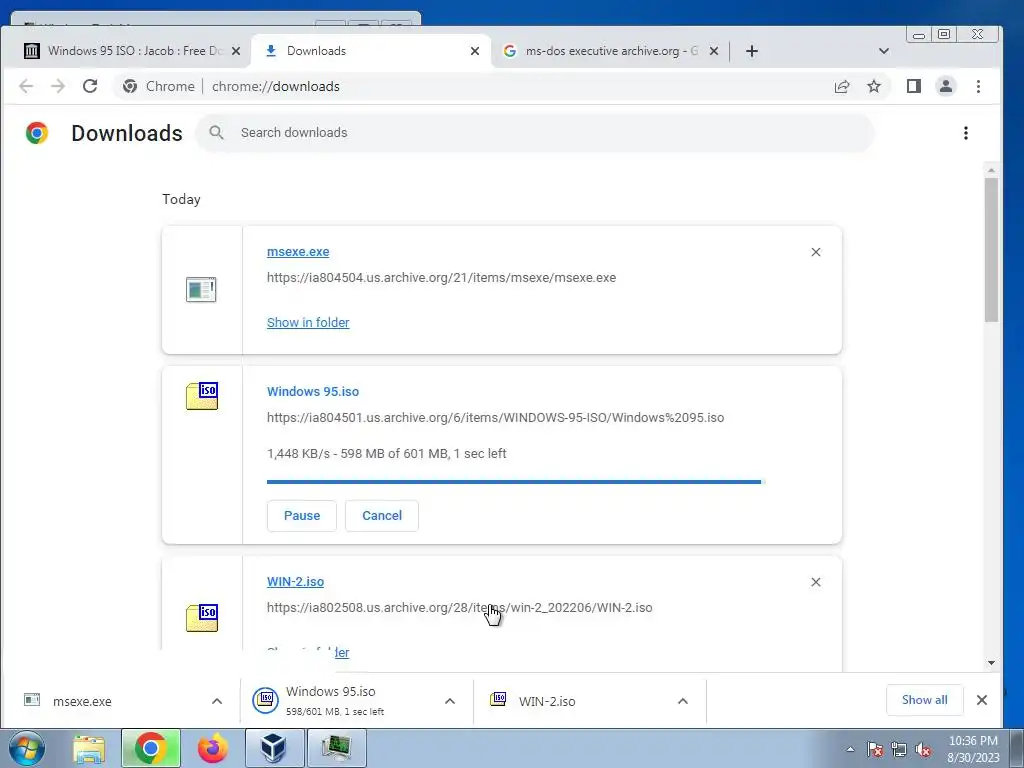
Task: Close the ms-dos executive Google tab
Action: tap(714, 51)
